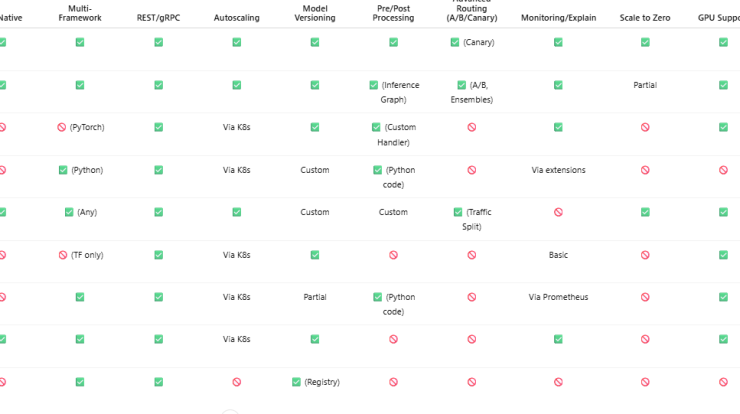Click the check mark beside (A/B, Ensembles)
740x414 pixels.
tap(462, 85)
